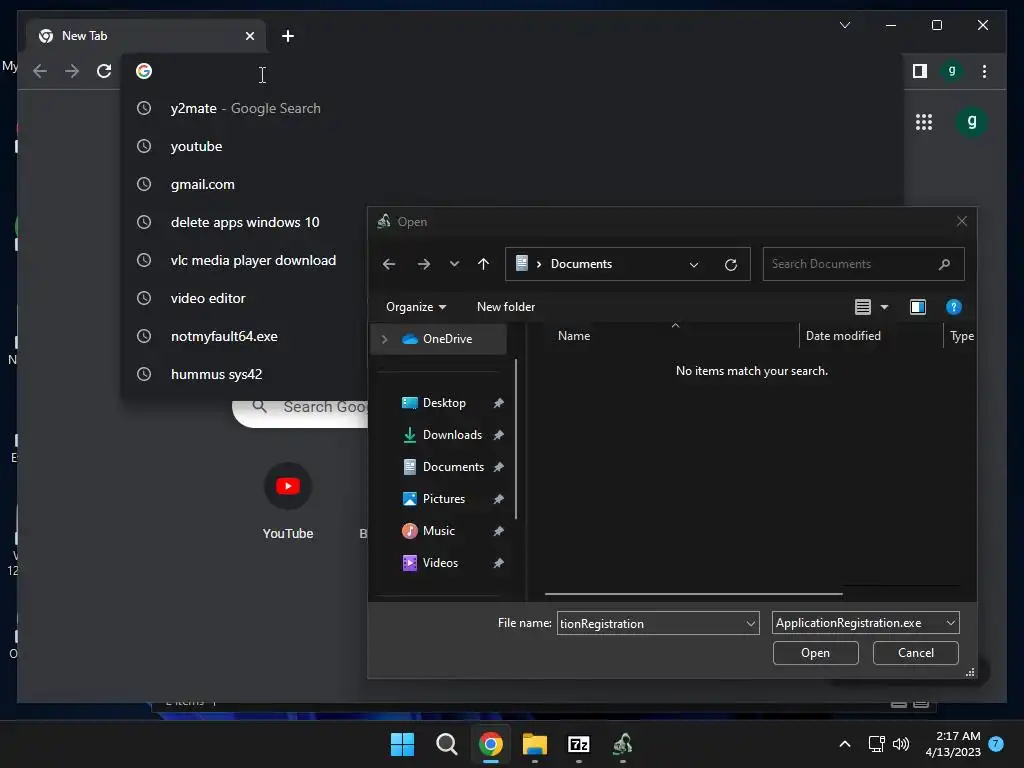Choose delete apps windows 10 suggestion
Image resolution: width=1024 pixels, height=768 pixels.
(245, 222)
